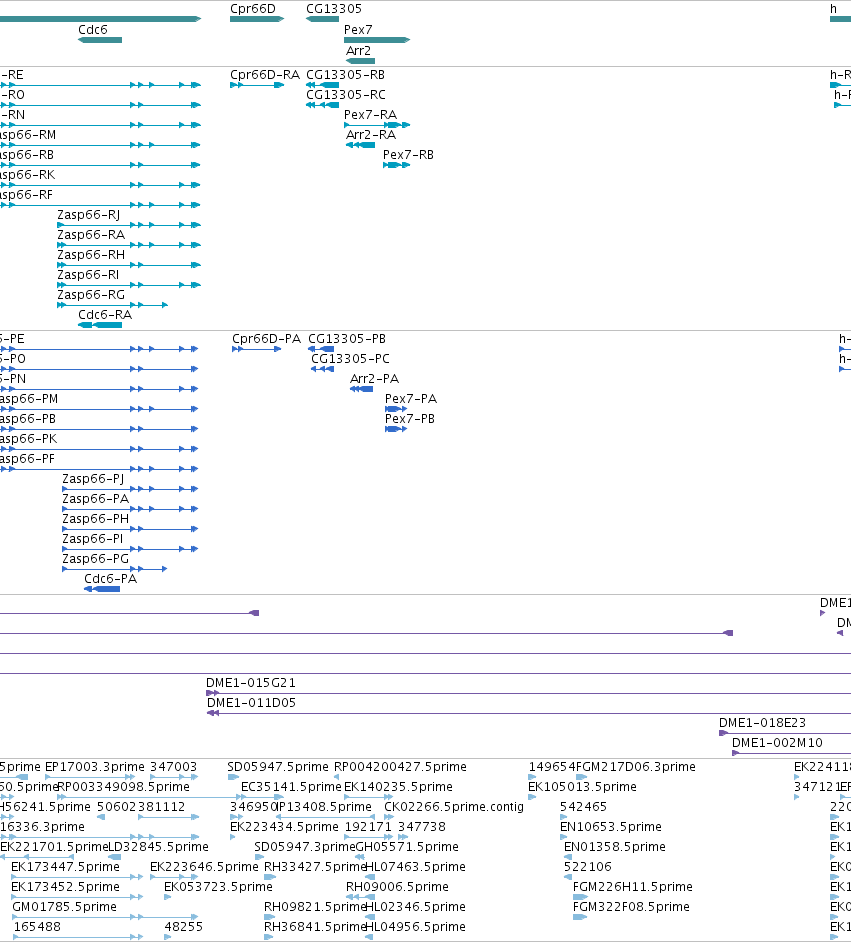851x942 pixels.
Task: Select EST CK02266.5prime.contig
Action: 453,806
